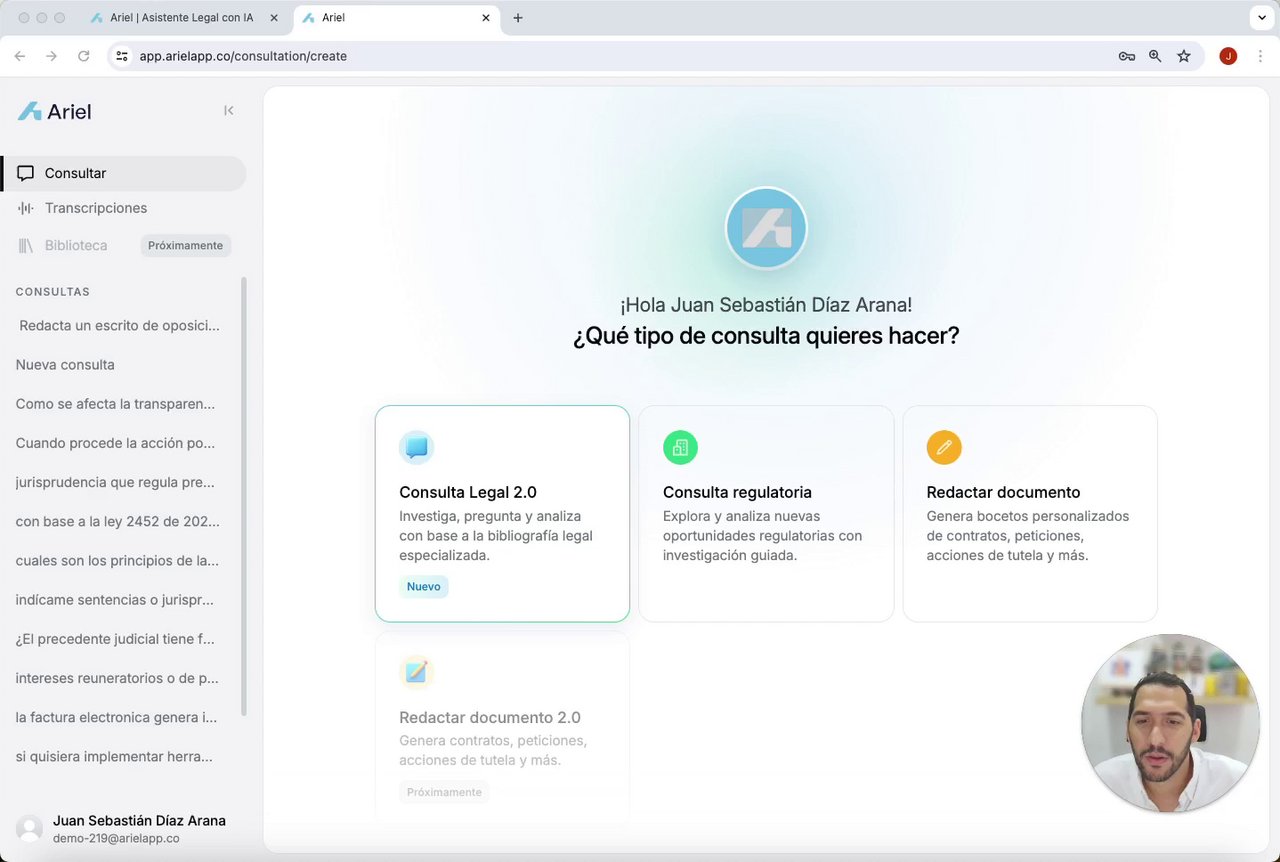Select the Redactar documento card
The height and width of the screenshot is (862, 1280).
pos(1030,513)
